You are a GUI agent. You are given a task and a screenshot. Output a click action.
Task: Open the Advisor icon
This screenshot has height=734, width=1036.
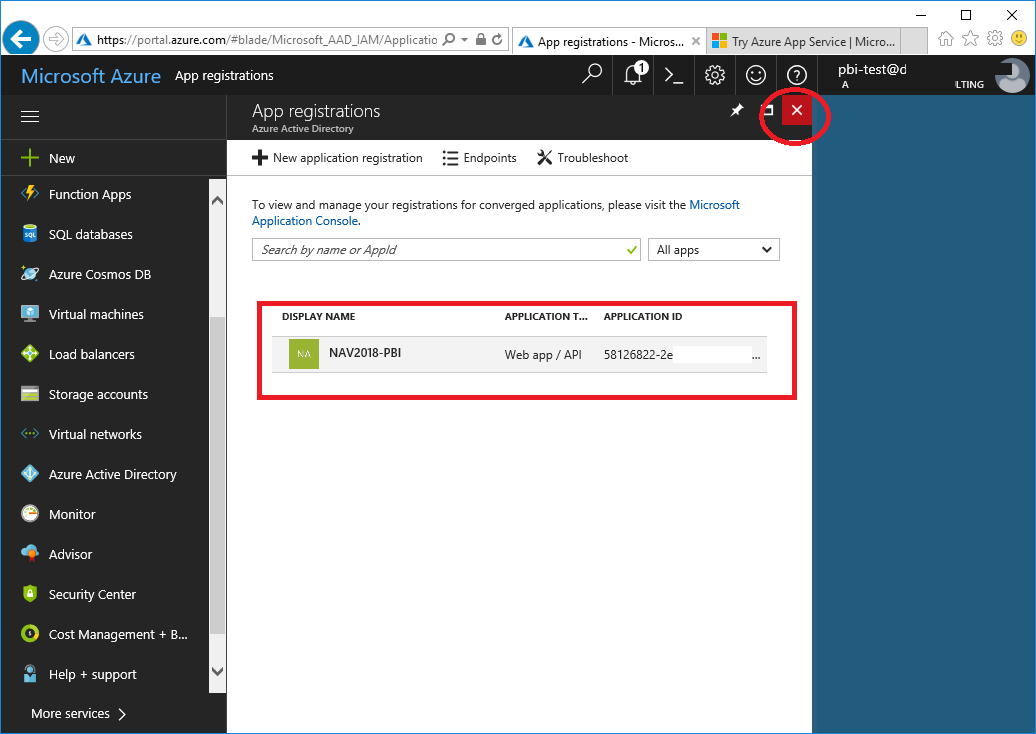click(30, 554)
